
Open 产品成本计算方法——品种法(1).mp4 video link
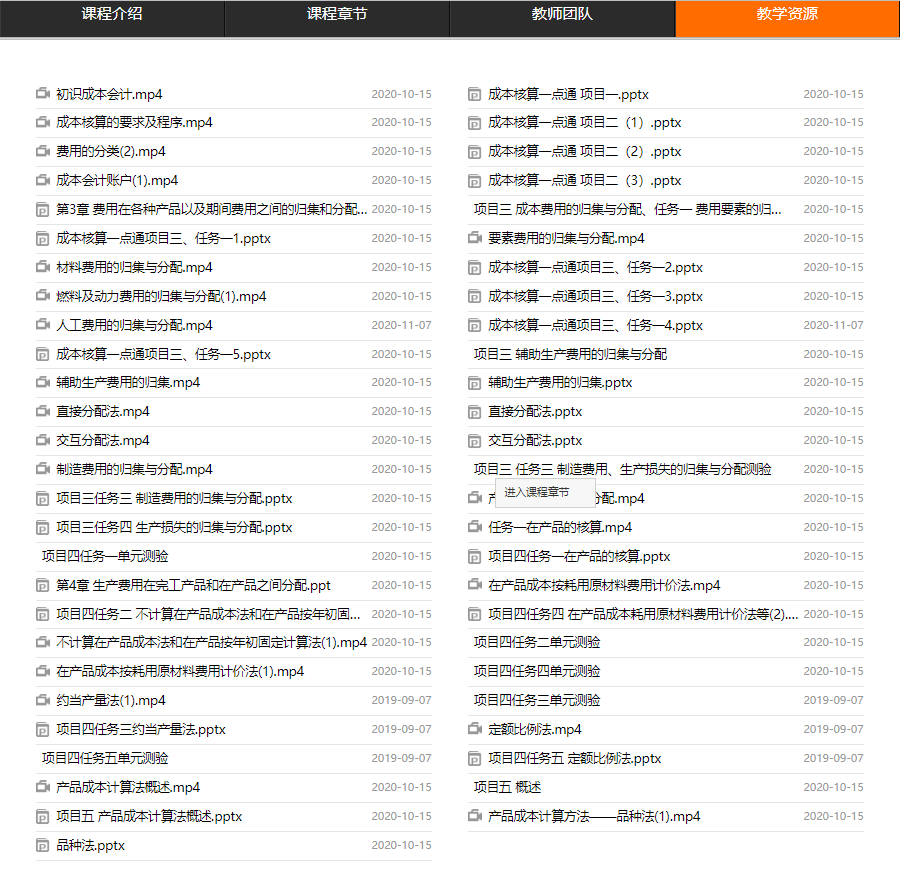[x=594, y=816]
